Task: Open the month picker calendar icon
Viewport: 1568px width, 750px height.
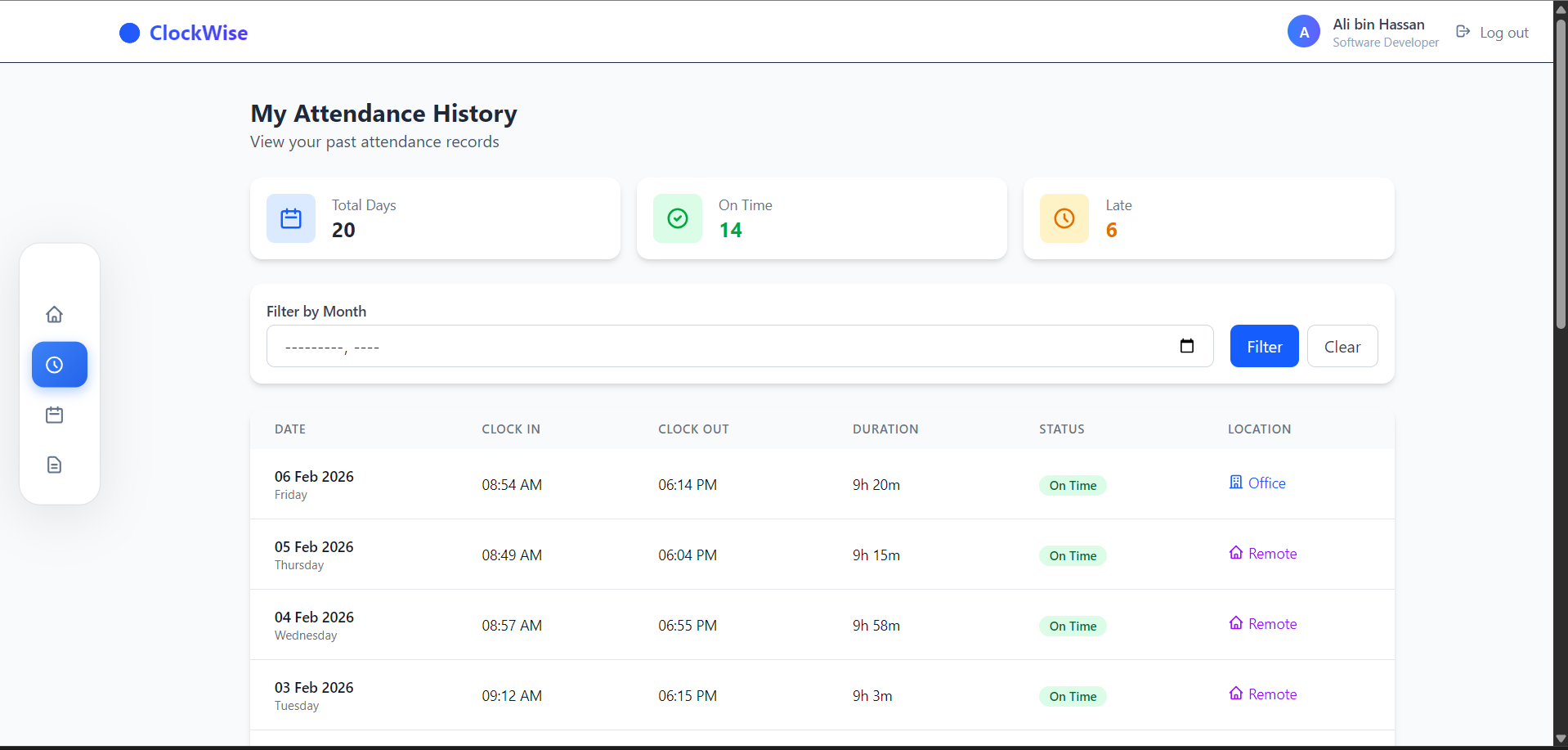Action: click(x=1186, y=346)
